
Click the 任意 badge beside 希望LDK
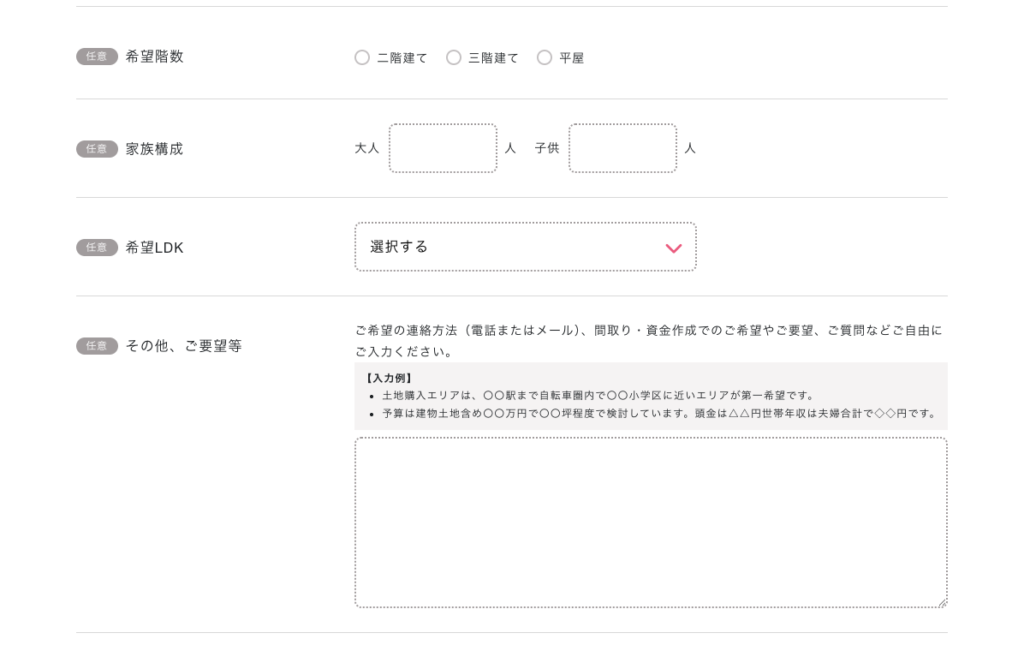(96, 247)
